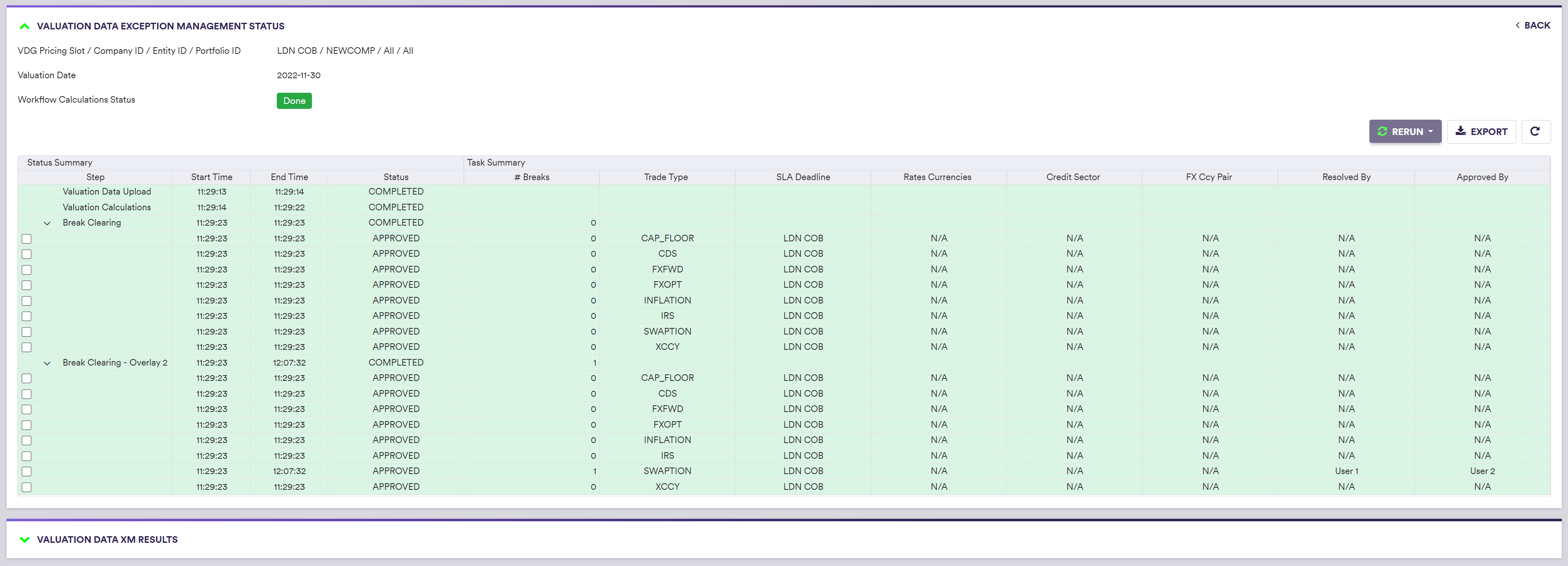The image size is (1568, 566).
Task: Click the back chevron icon at top right
Action: click(1517, 25)
